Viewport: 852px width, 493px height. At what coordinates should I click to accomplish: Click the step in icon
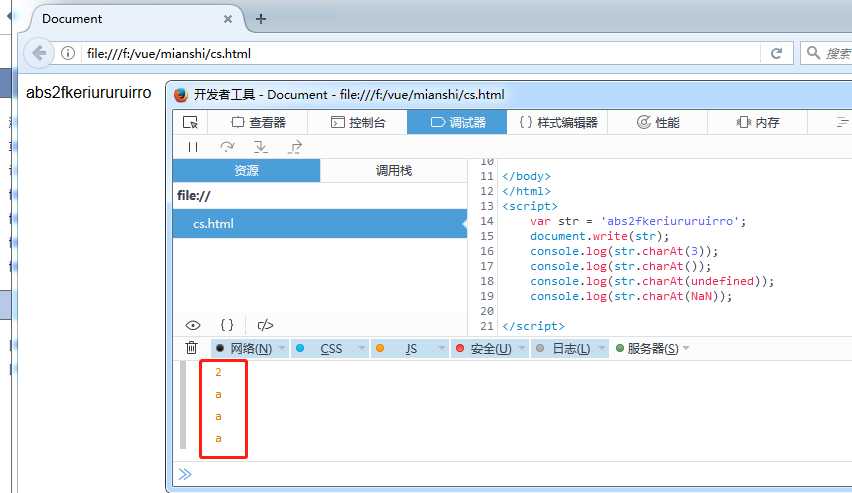pos(260,147)
